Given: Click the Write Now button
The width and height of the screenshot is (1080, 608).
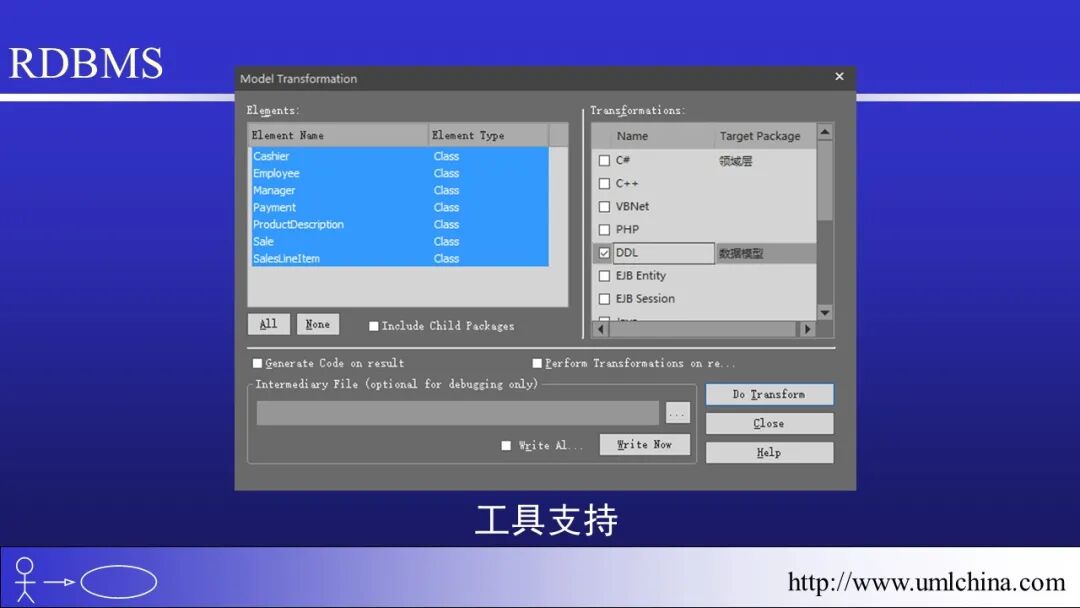Looking at the screenshot, I should click(644, 443).
